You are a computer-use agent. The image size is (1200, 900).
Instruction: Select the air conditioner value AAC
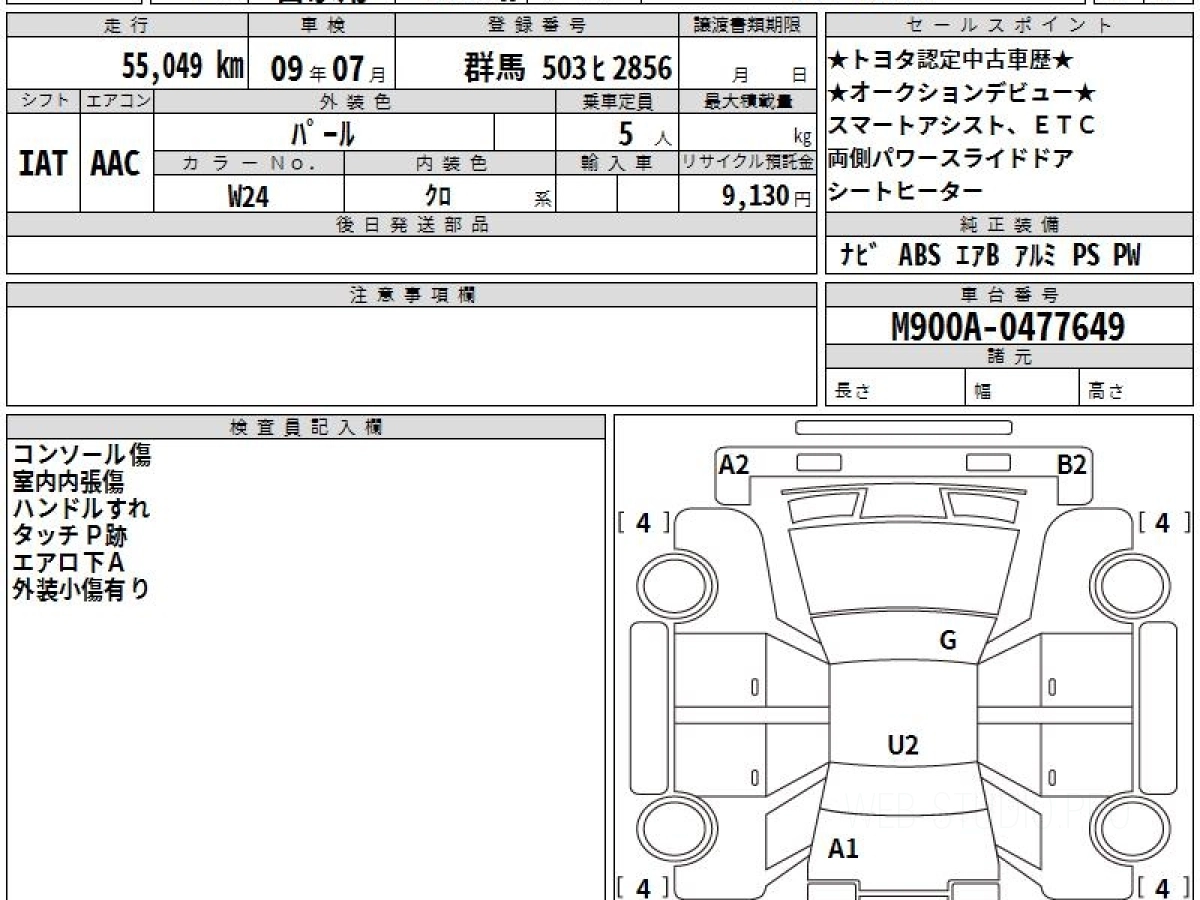tap(116, 163)
